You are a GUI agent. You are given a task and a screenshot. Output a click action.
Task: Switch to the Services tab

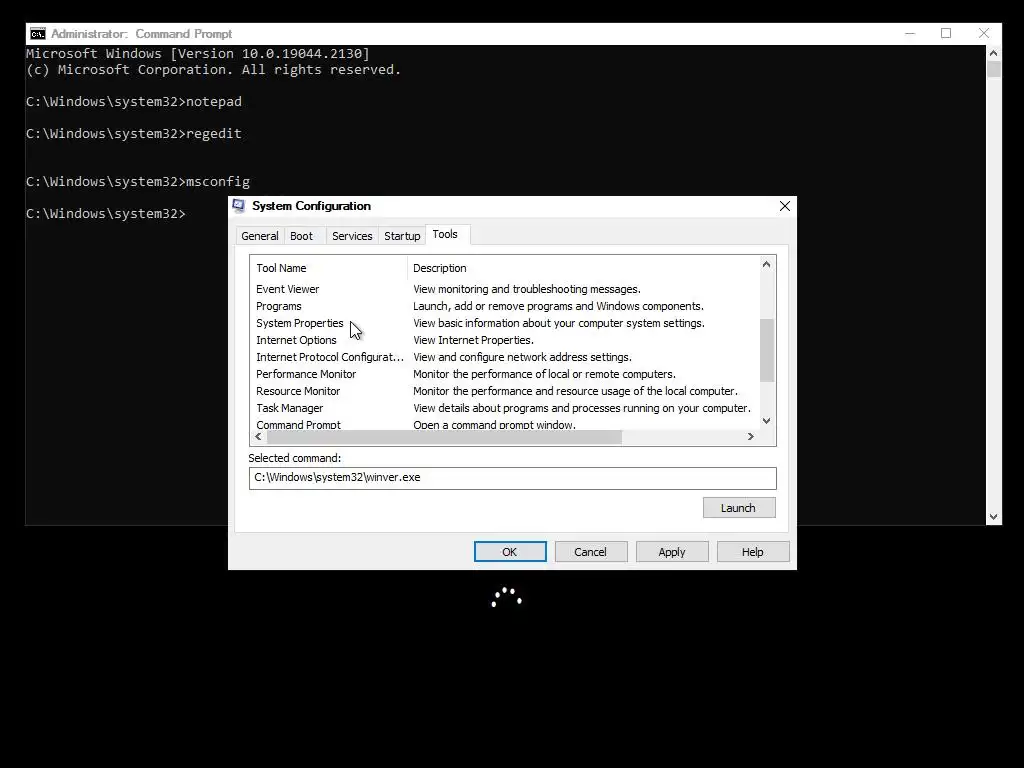352,236
